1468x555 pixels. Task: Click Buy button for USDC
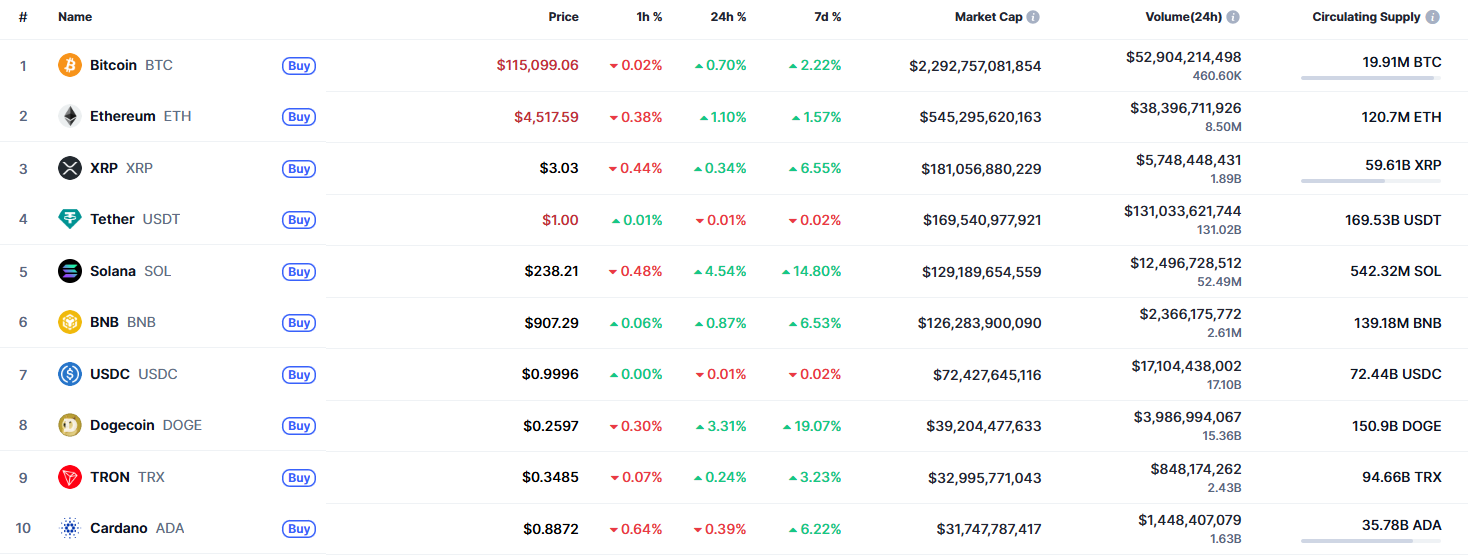tap(299, 375)
